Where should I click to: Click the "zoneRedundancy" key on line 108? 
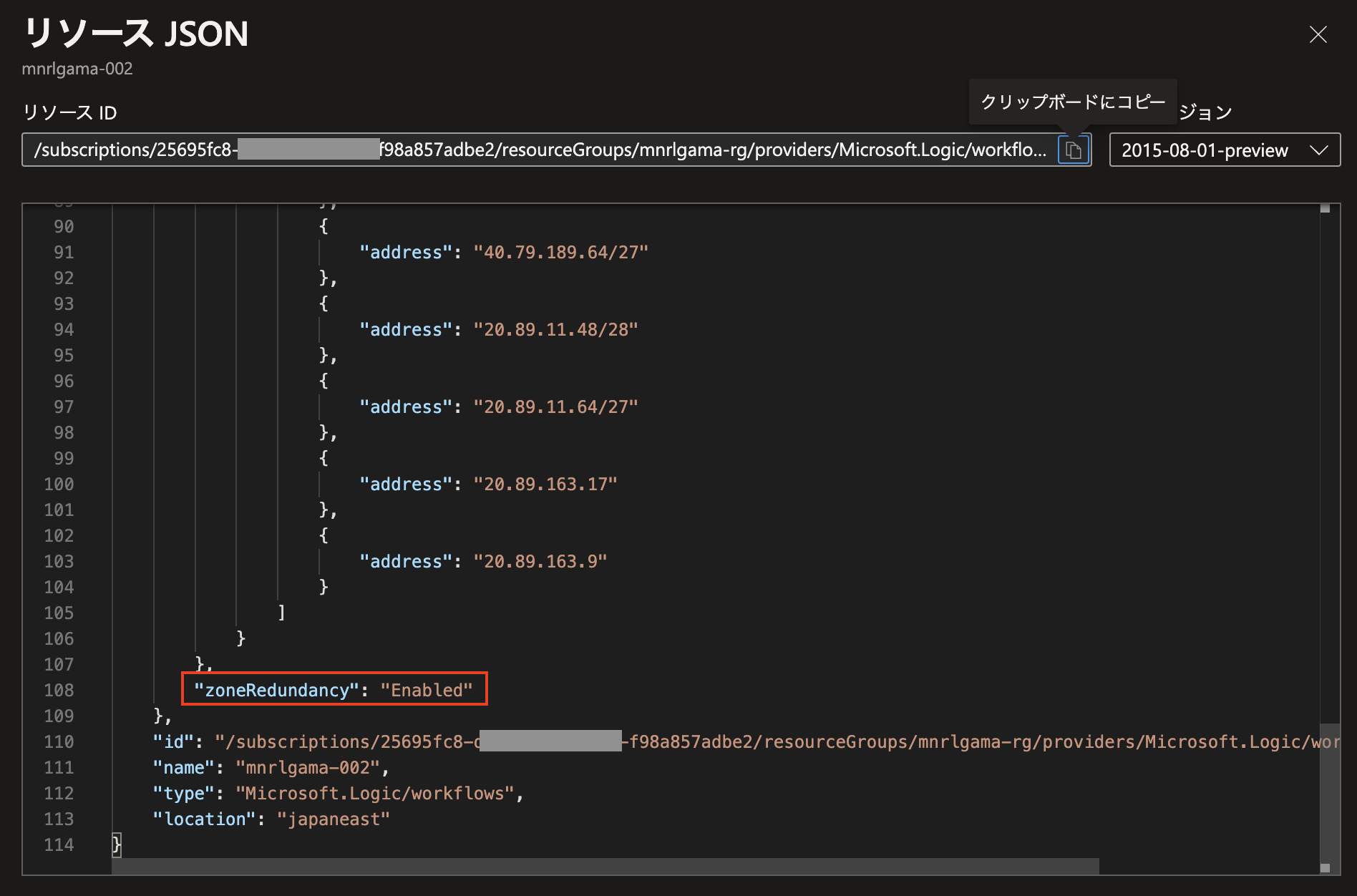coord(276,690)
